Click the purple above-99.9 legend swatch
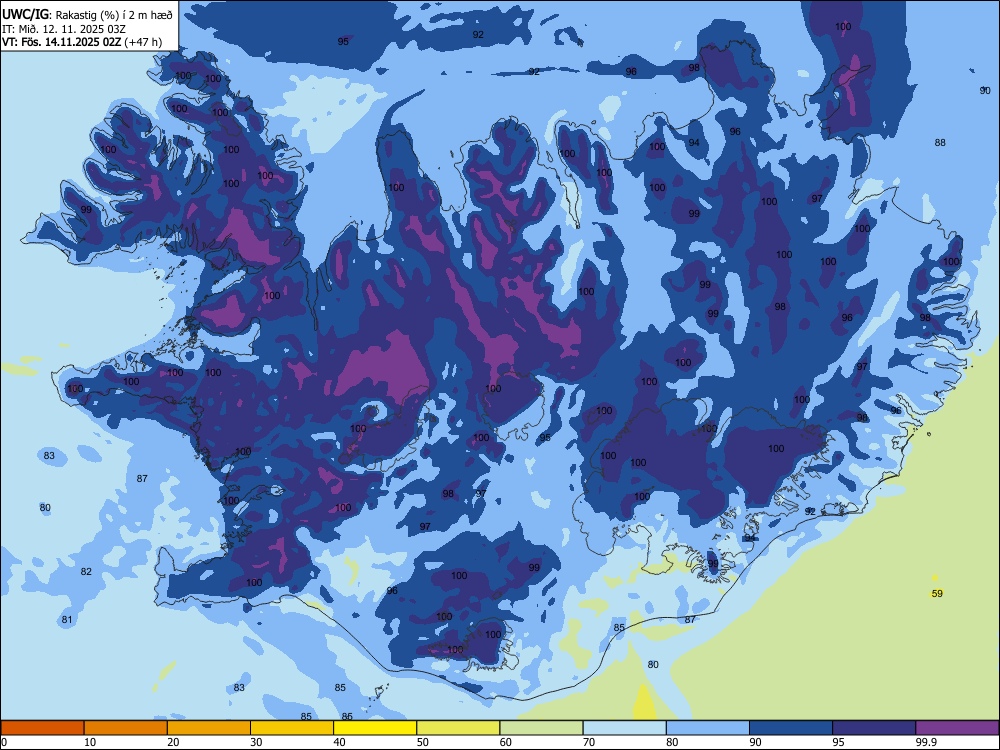The width and height of the screenshot is (1000, 750). (957, 728)
